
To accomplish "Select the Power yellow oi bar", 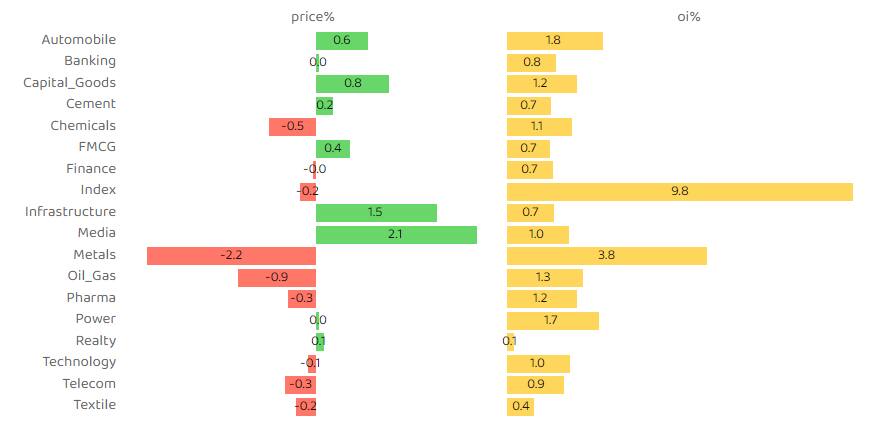I will [x=552, y=320].
